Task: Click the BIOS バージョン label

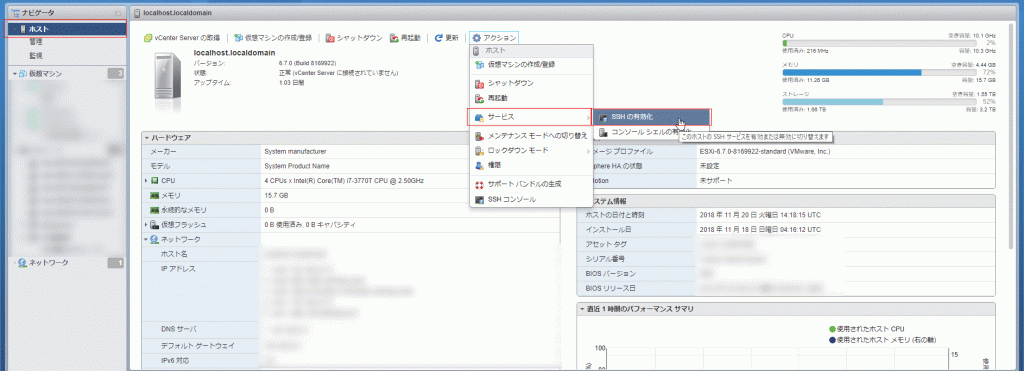Action: coord(611,274)
